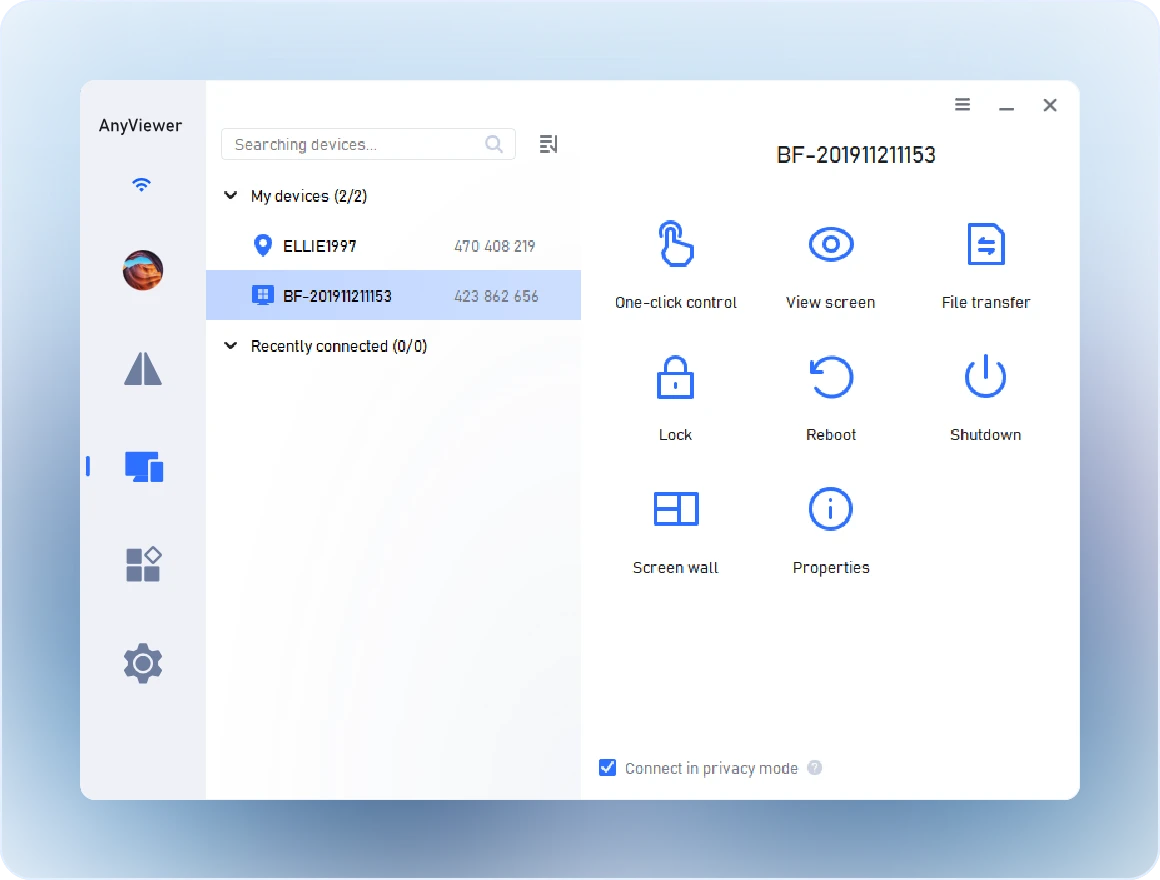Close the AnyViewer window
The image size is (1160, 880).
[x=1050, y=105]
